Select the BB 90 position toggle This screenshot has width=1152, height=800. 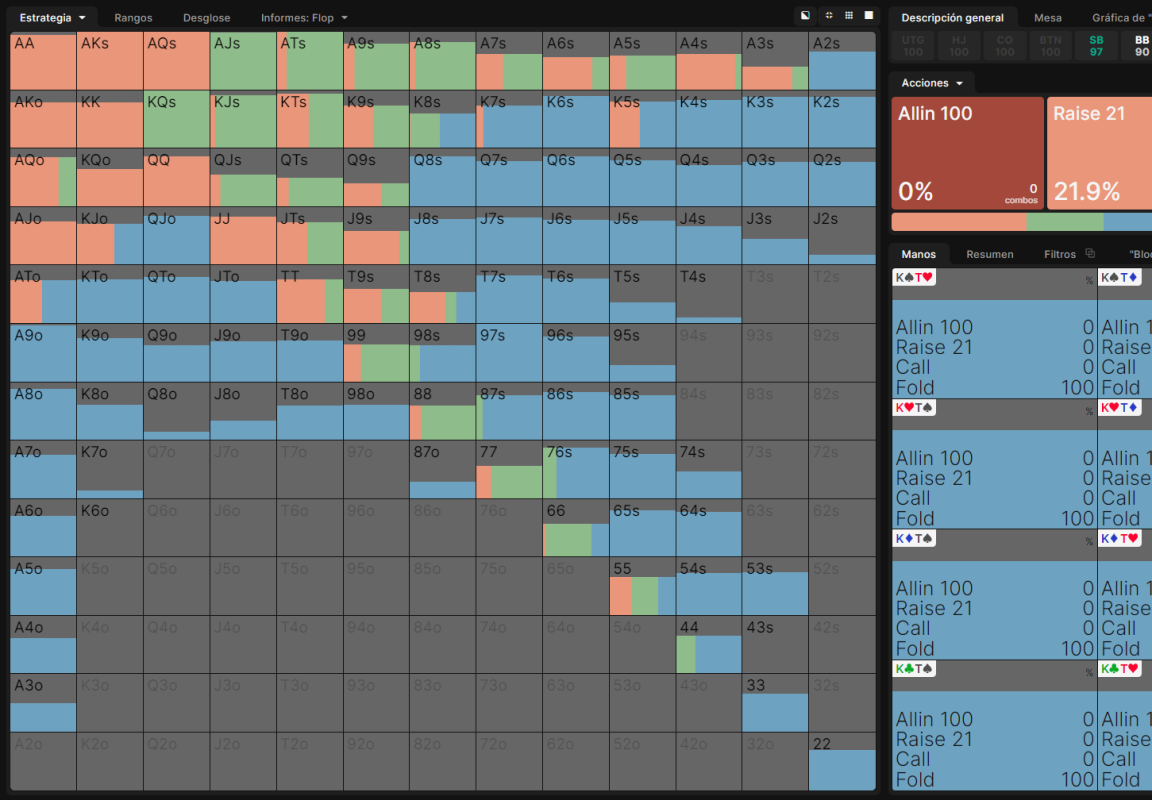point(1140,46)
